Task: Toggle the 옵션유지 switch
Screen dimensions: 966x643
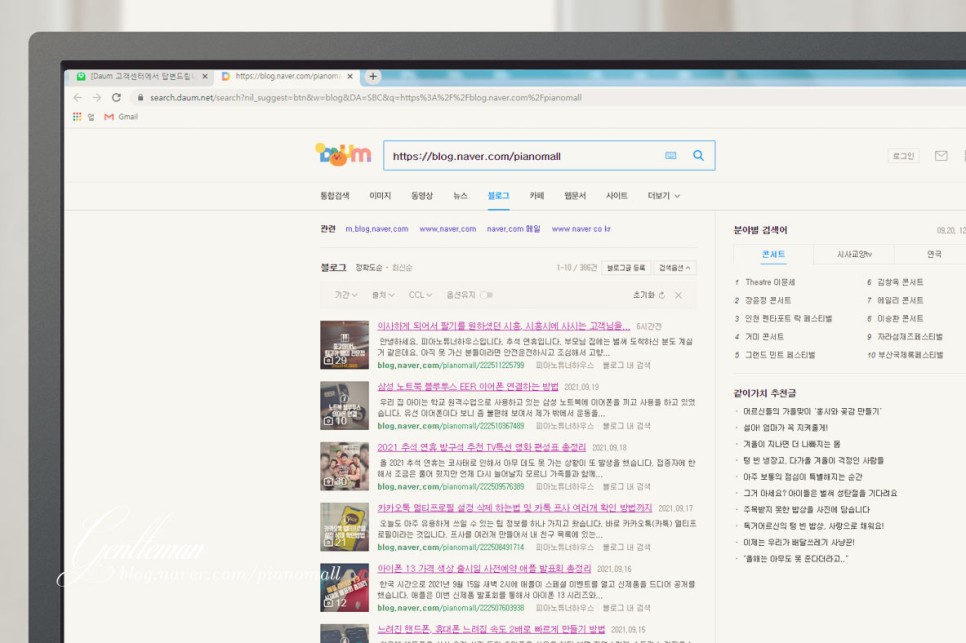Action: click(x=487, y=295)
